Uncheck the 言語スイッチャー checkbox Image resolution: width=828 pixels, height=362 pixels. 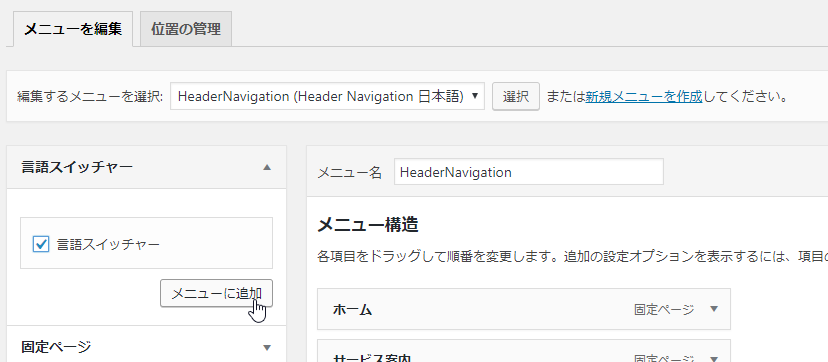41,244
